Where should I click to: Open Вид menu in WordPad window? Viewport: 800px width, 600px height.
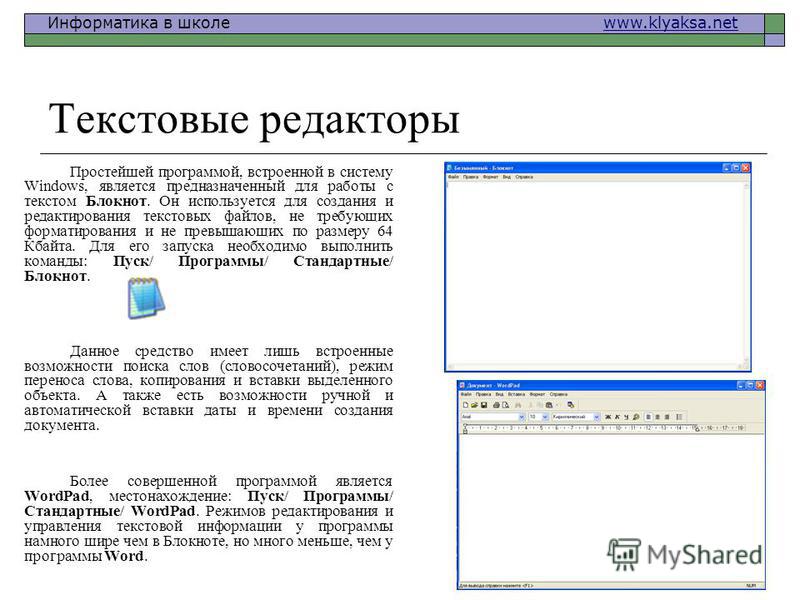point(499,394)
